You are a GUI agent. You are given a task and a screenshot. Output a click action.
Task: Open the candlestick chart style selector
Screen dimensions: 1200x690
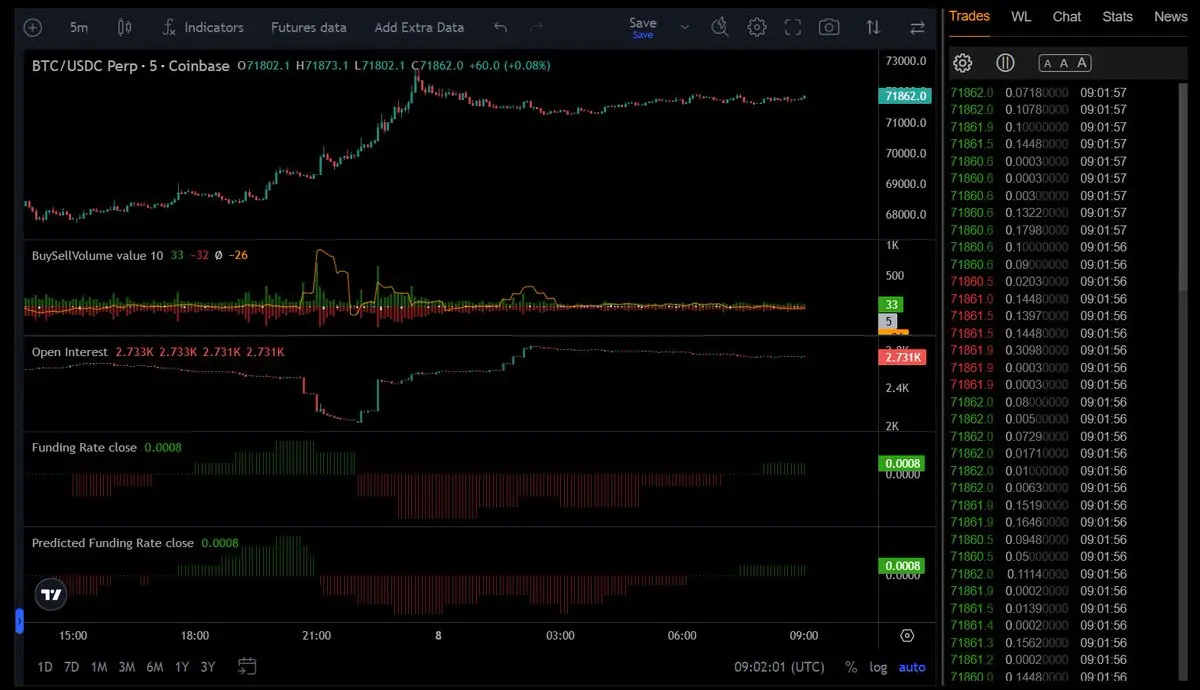[x=124, y=28]
